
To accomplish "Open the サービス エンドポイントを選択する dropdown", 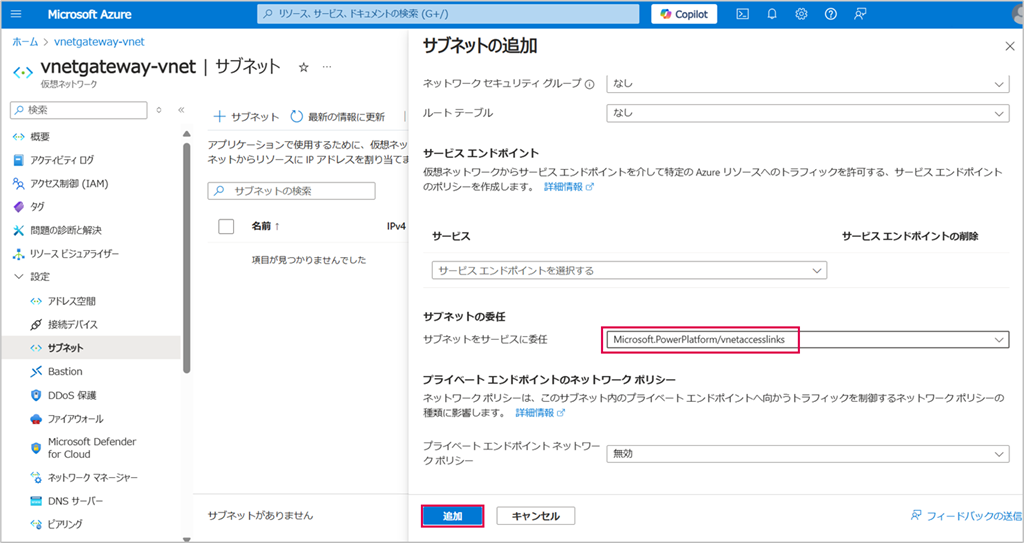I will point(630,270).
